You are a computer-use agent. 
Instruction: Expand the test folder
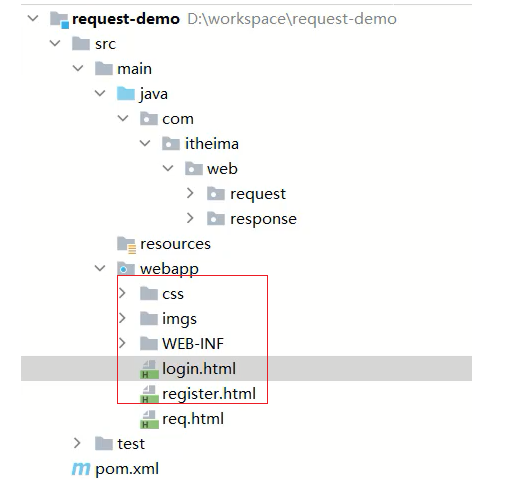click(77, 443)
